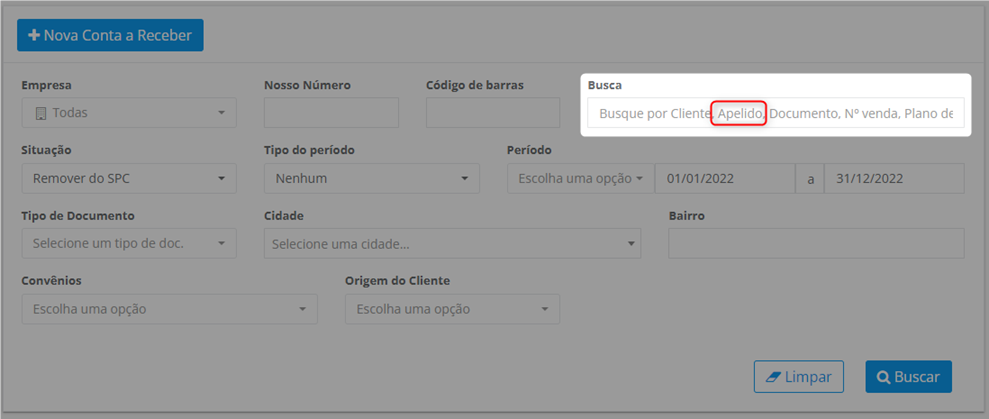
Task: Focus the Código de barras field
Action: click(x=493, y=113)
